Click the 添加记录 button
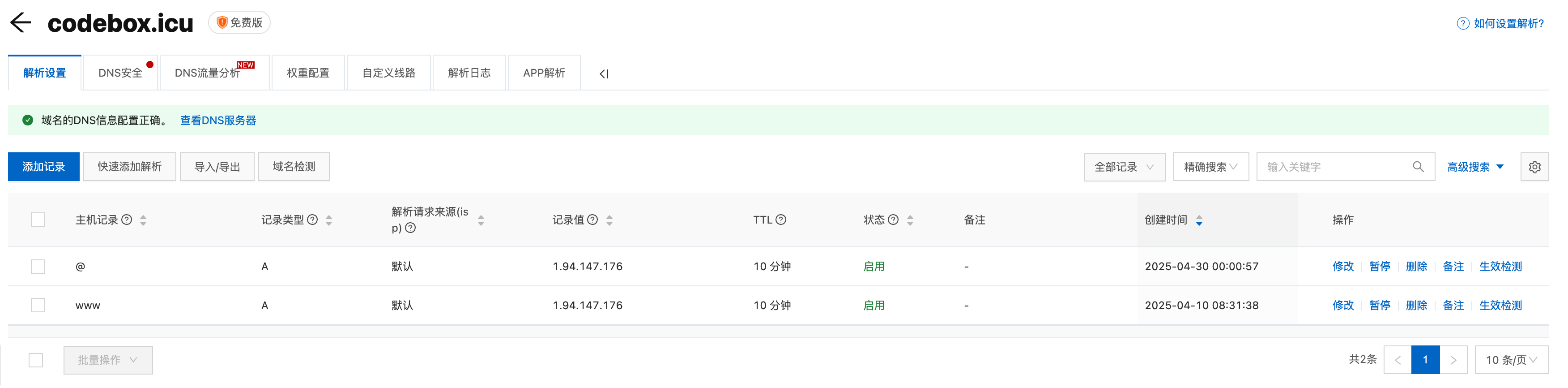The image size is (1568, 388). [x=44, y=167]
